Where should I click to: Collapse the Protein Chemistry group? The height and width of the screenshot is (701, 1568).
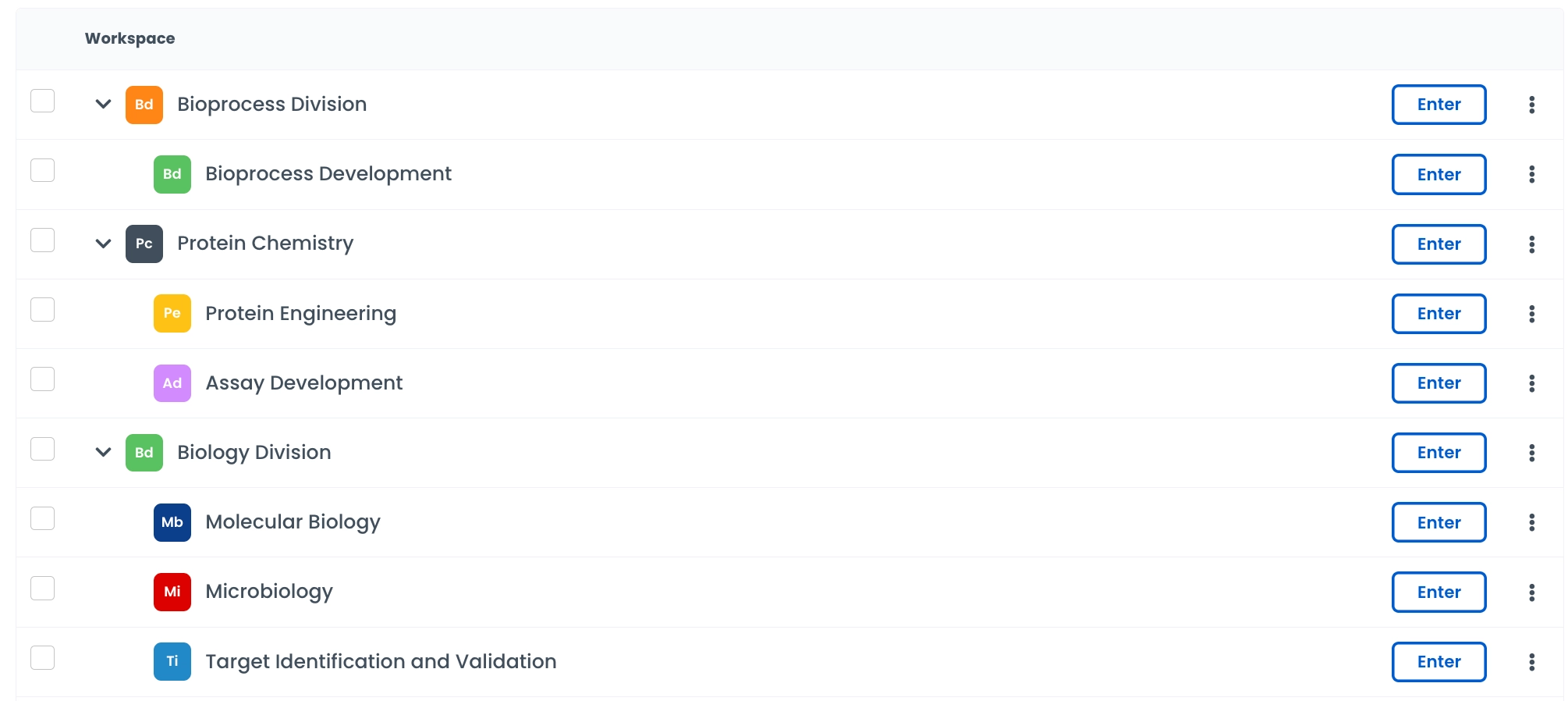tap(103, 244)
